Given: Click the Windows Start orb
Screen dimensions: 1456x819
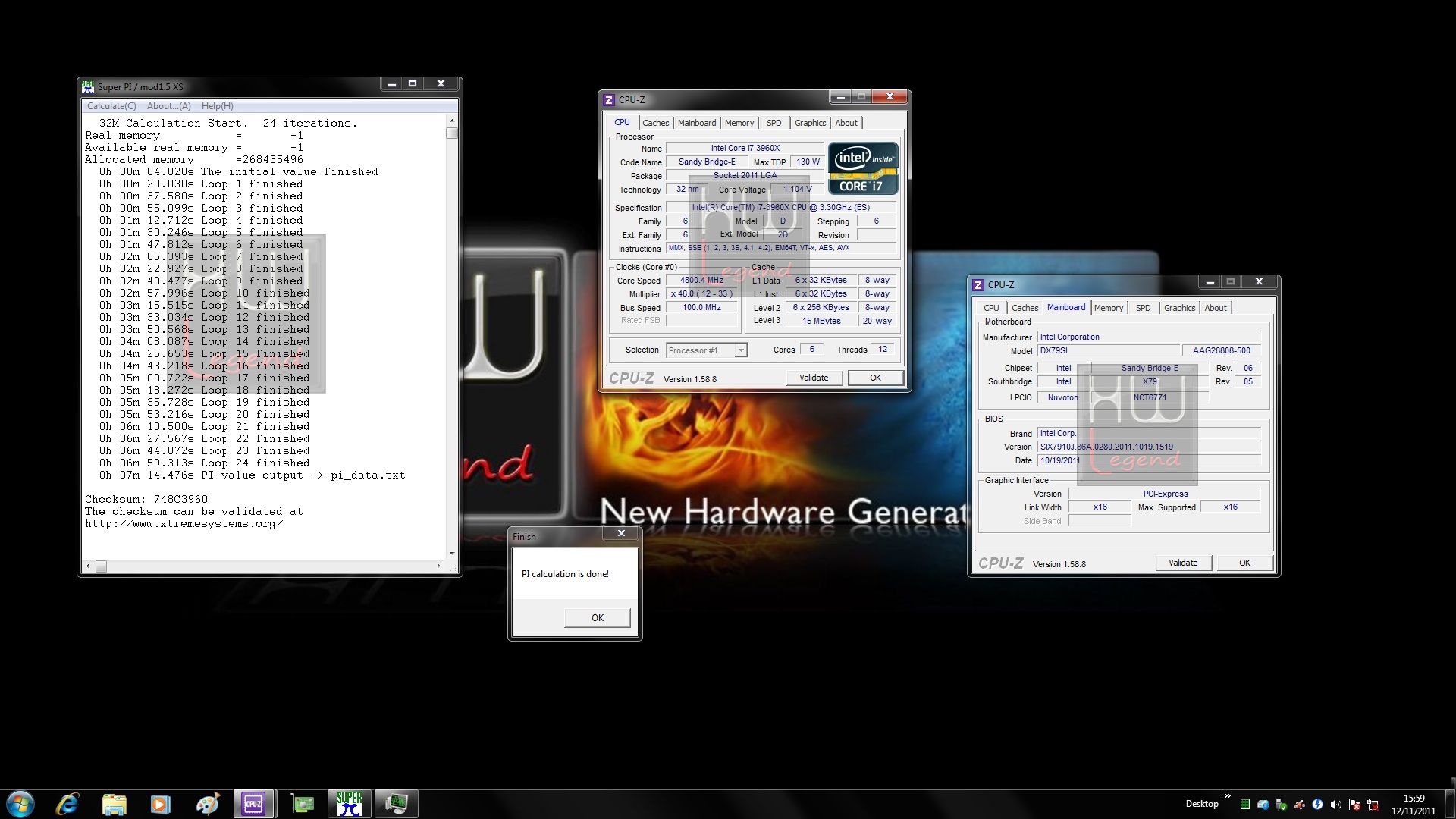Looking at the screenshot, I should [20, 804].
